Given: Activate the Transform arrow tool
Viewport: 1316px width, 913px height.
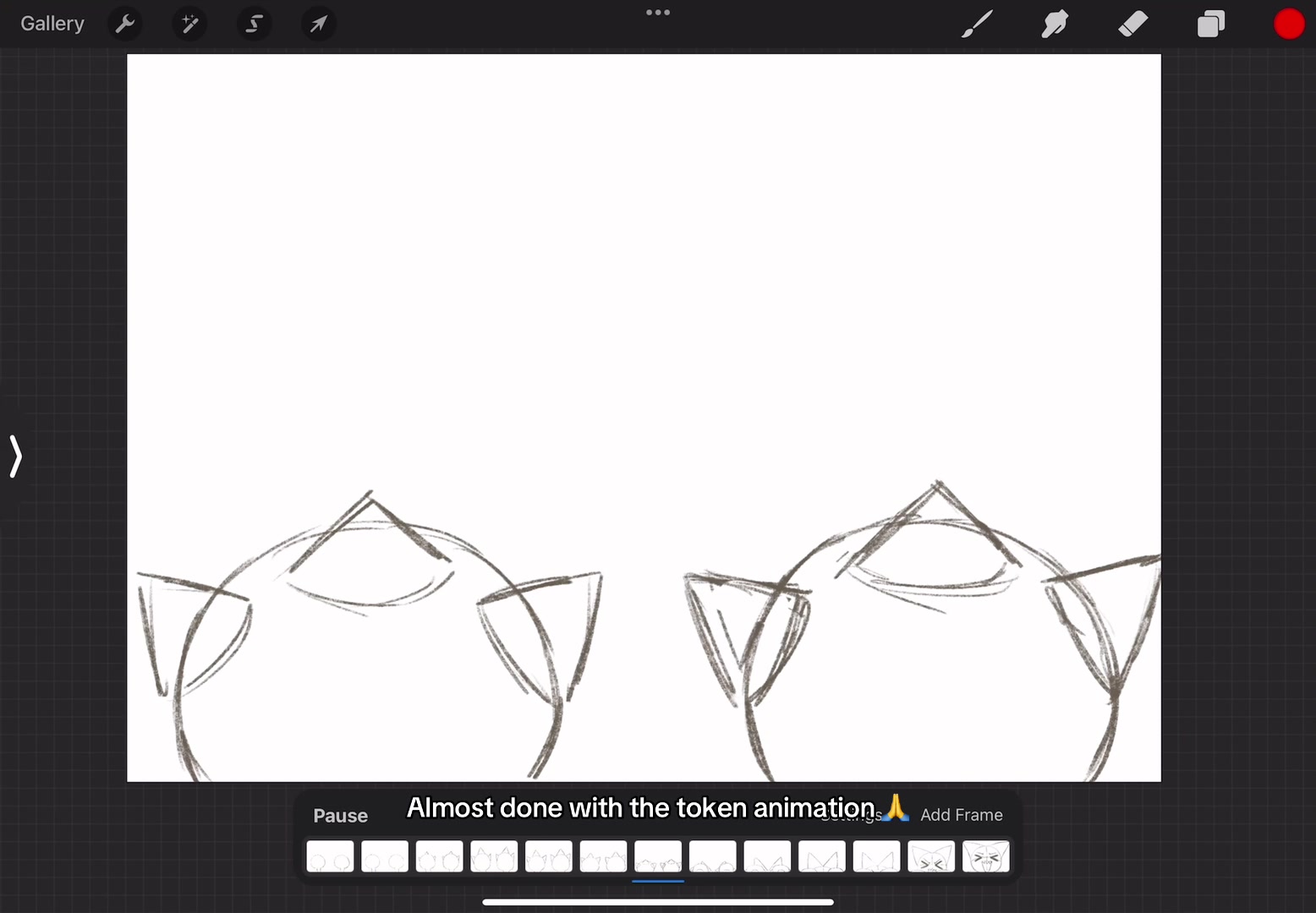Looking at the screenshot, I should pyautogui.click(x=318, y=24).
